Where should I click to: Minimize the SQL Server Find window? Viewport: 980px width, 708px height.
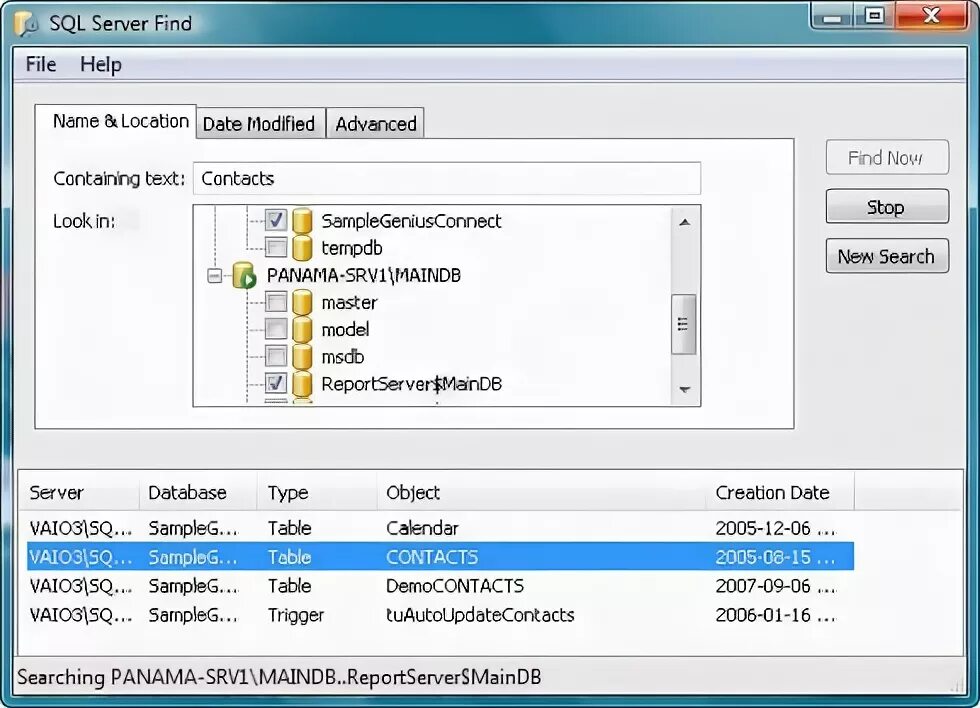tap(832, 15)
